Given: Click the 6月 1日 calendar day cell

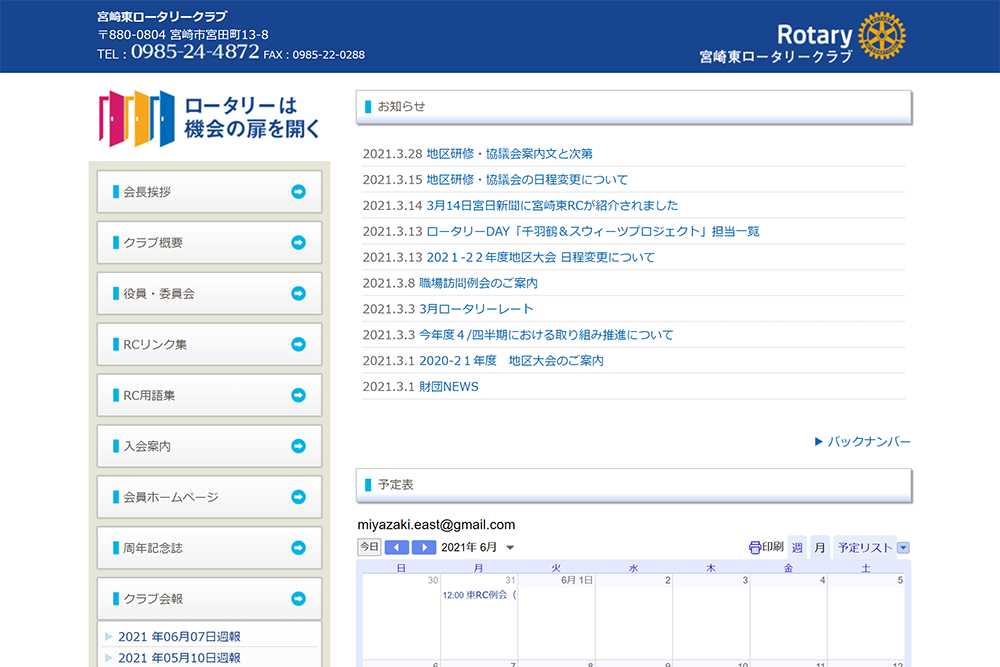Looking at the screenshot, I should click(x=557, y=617).
